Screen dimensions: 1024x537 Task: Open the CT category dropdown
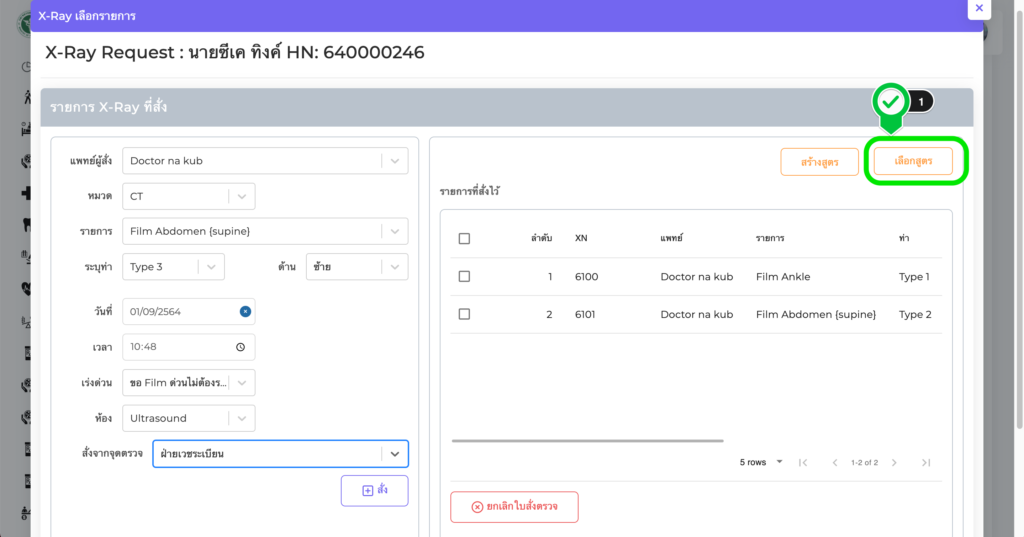tap(242, 197)
